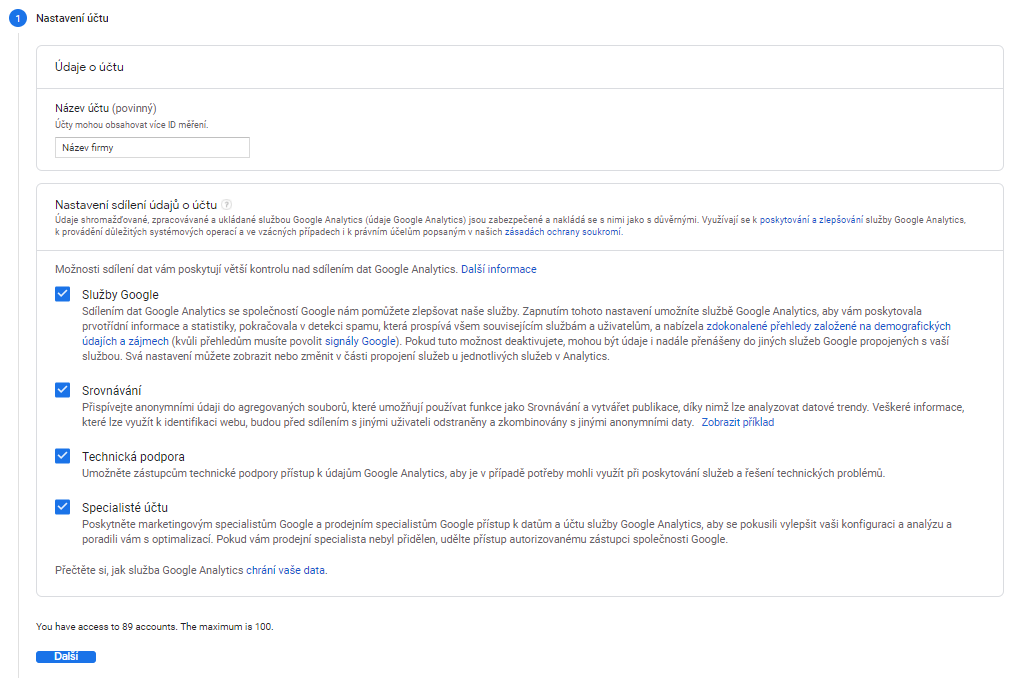
Task: Click the Údaje o účtu heading
Action: coord(89,67)
